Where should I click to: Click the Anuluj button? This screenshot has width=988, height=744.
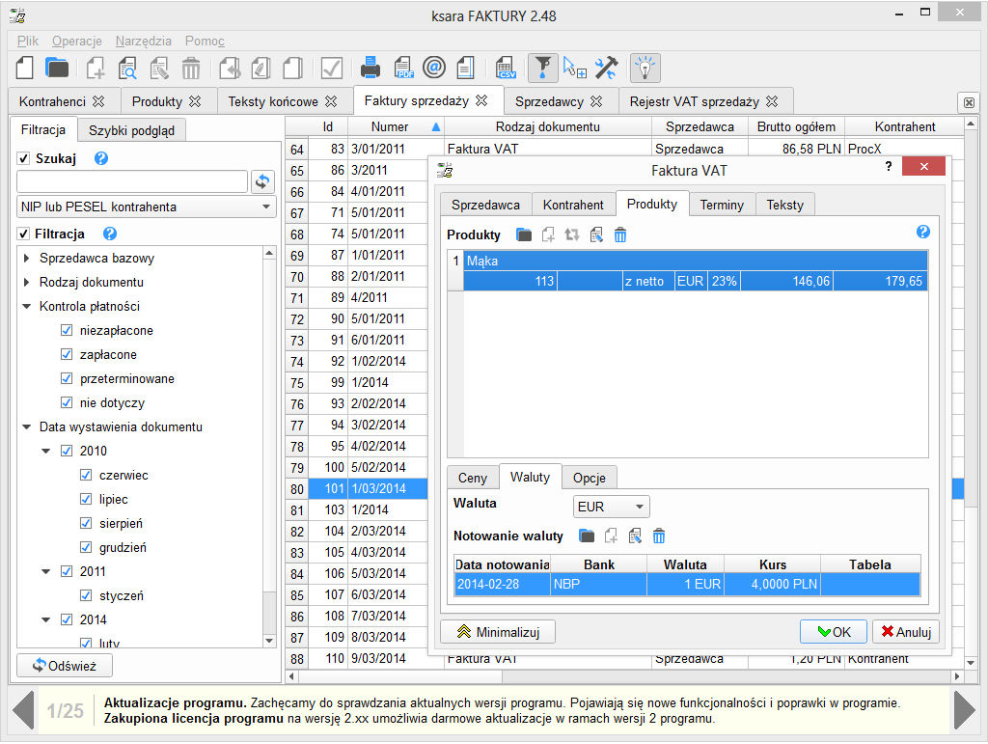point(905,632)
